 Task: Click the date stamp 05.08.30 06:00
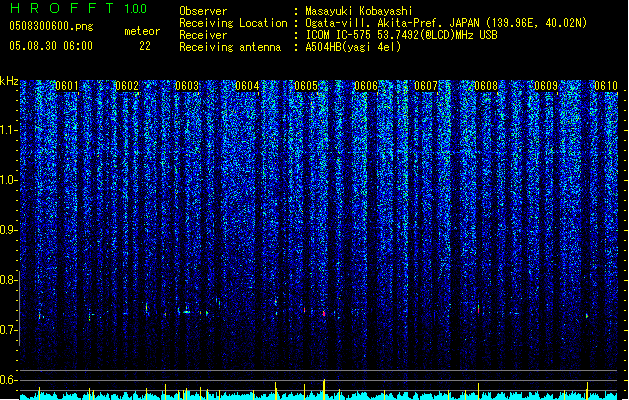coord(51,46)
